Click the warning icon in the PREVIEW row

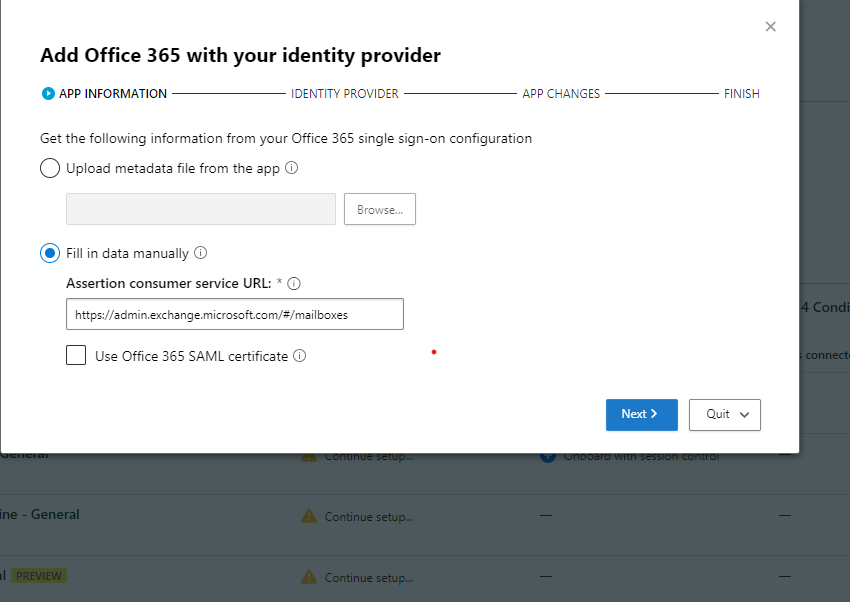[x=309, y=577]
